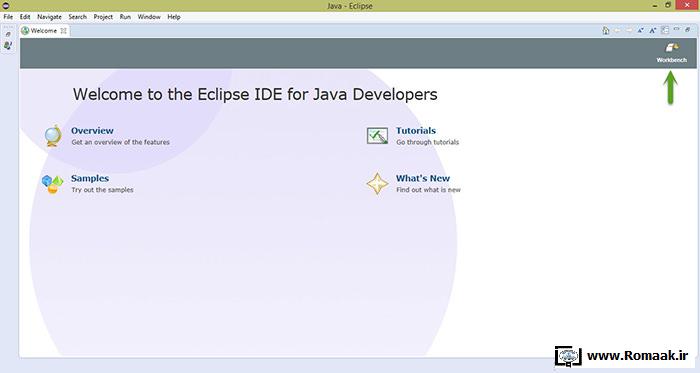The image size is (700, 373).
Task: Navigate forward in Welcome page
Action: tap(629, 30)
